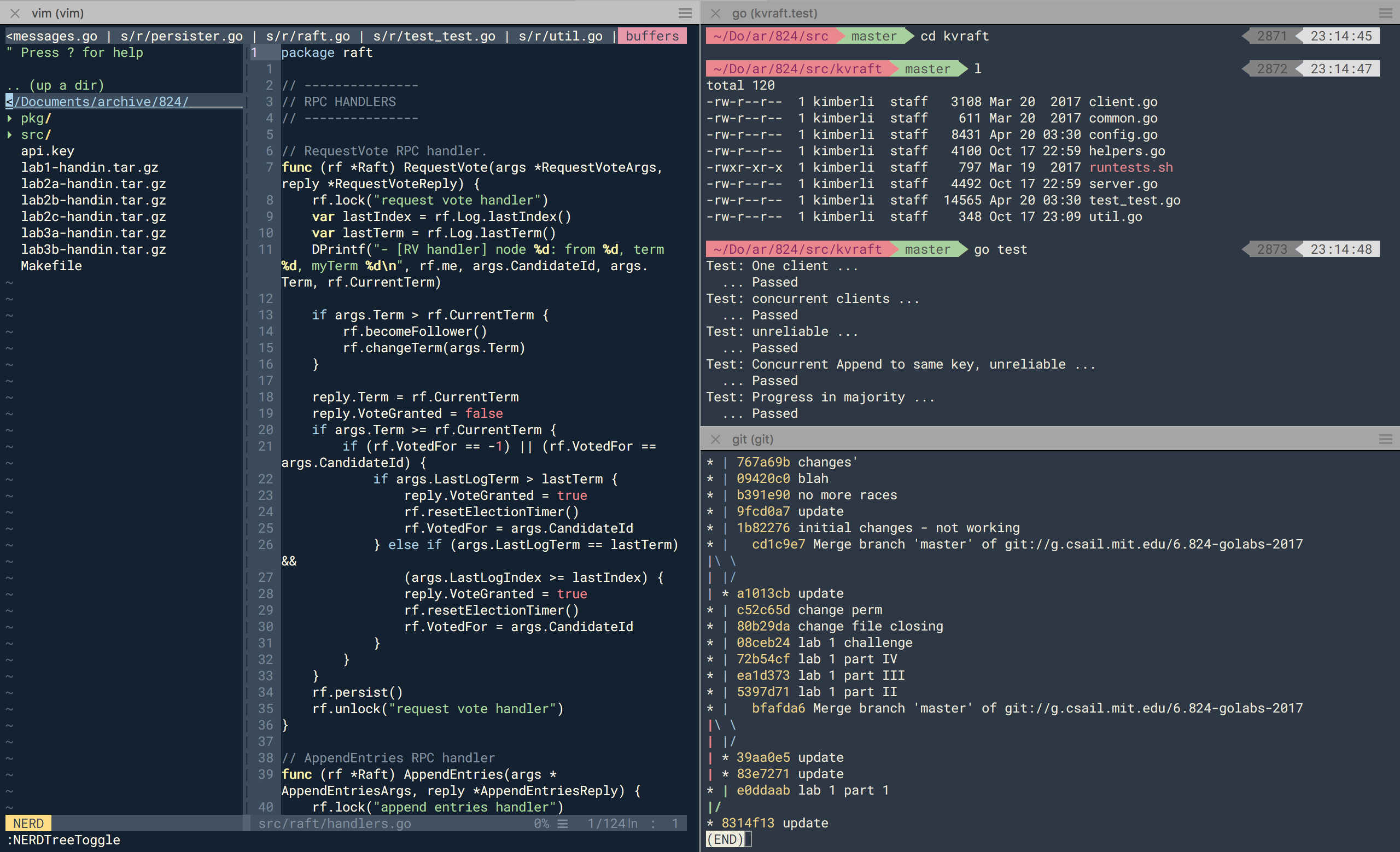Close the vim pane with X icon
Image resolution: width=1400 pixels, height=852 pixels.
(15, 13)
